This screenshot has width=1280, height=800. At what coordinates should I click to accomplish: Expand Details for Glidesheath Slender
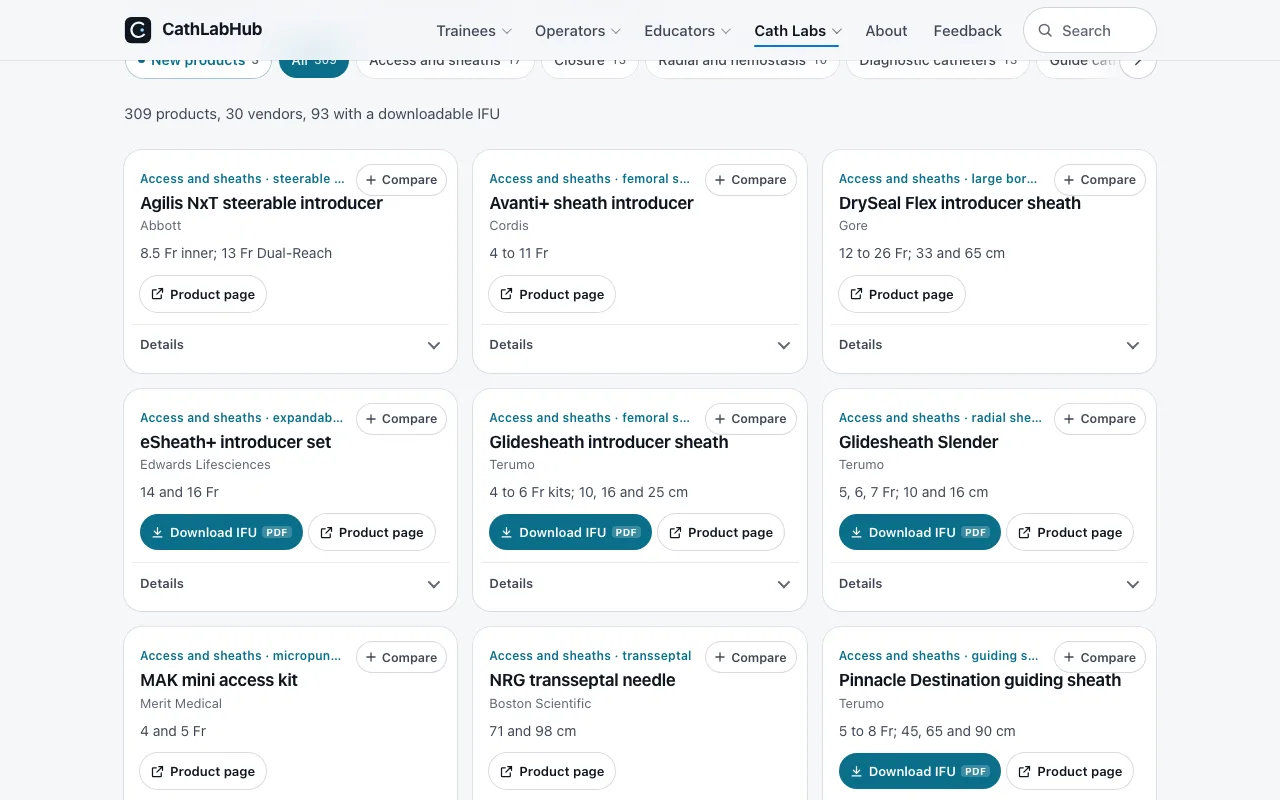pos(989,584)
